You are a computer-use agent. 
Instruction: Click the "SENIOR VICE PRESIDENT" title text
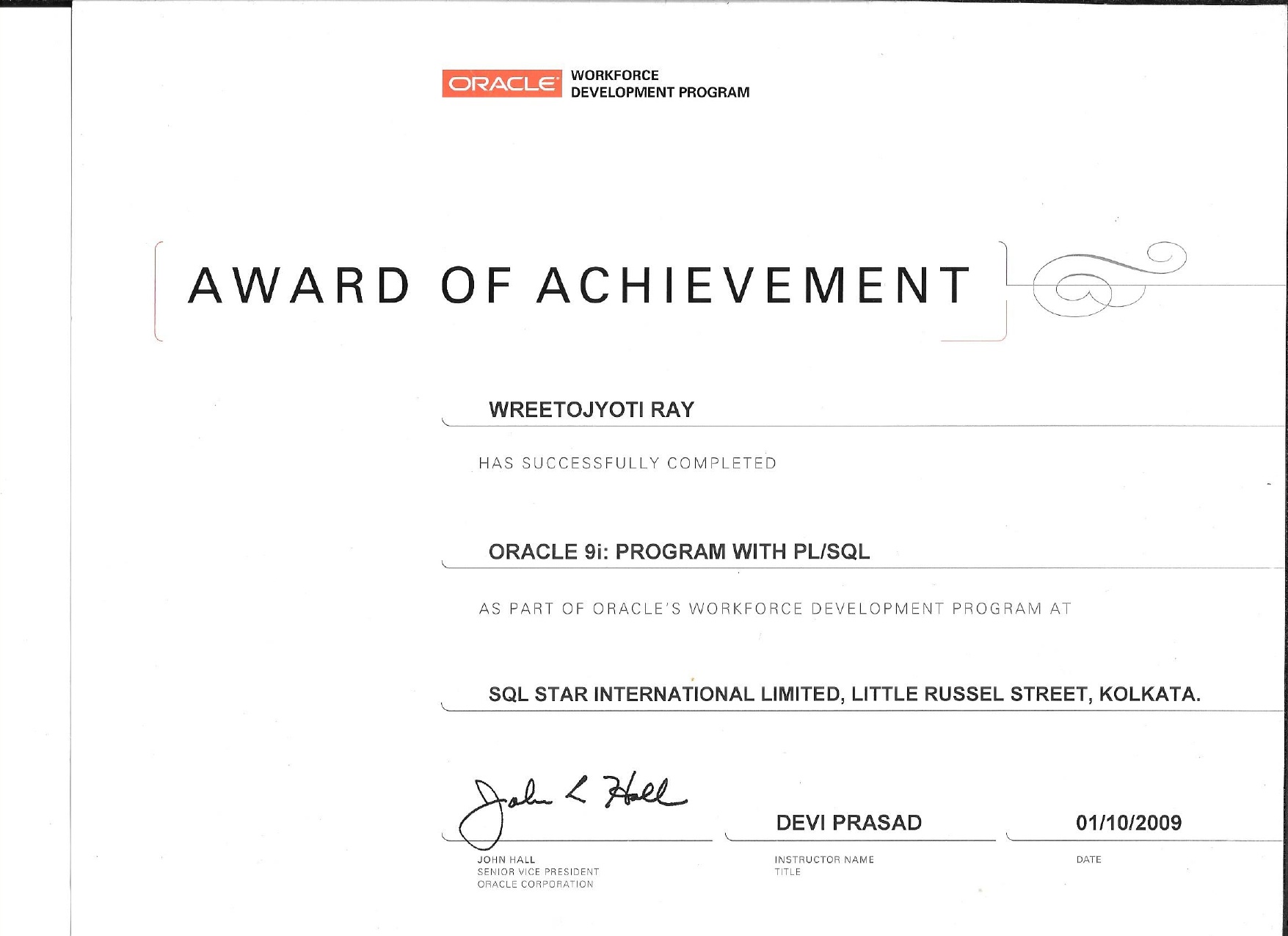539,872
